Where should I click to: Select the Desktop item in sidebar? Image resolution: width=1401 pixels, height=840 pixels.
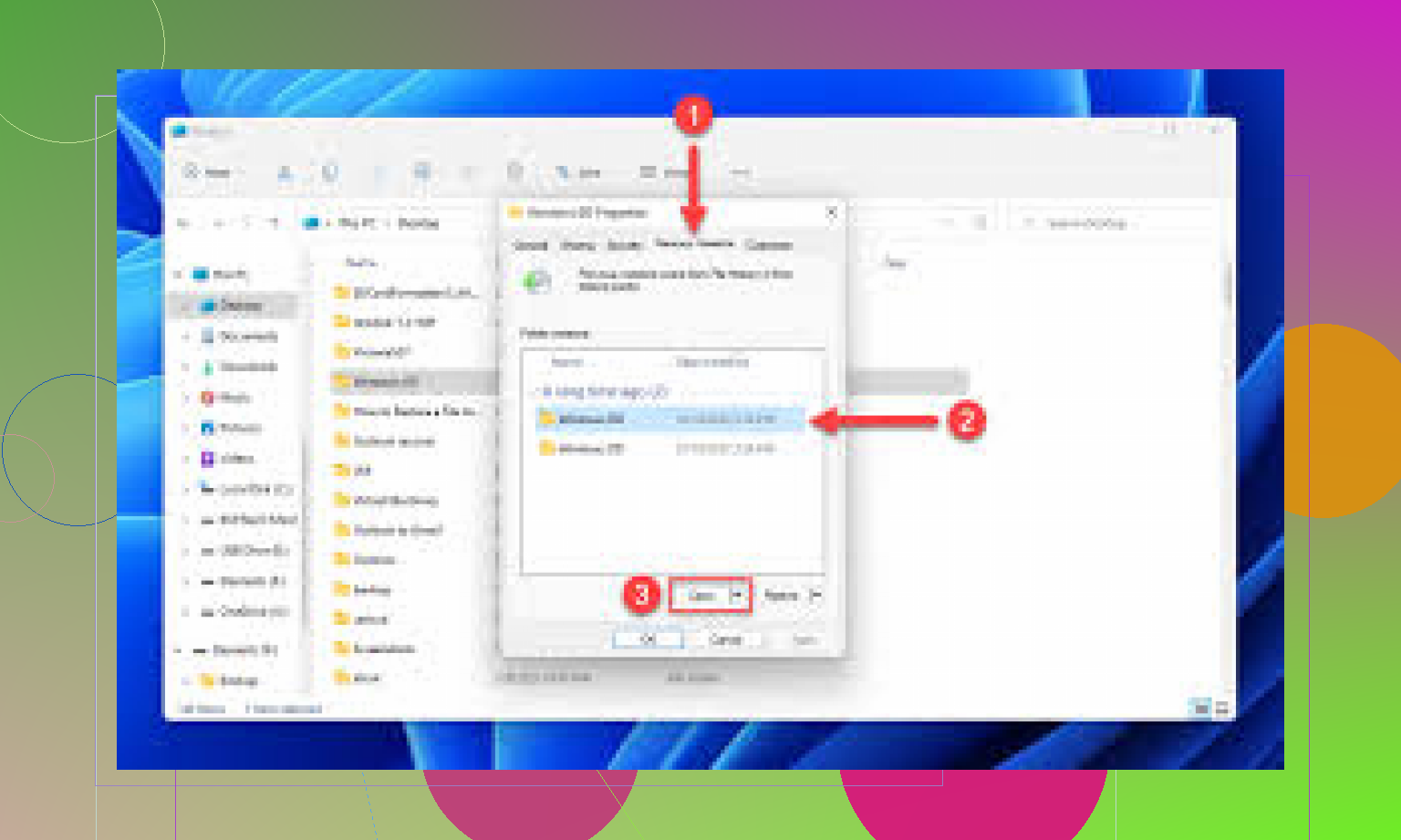click(x=241, y=306)
